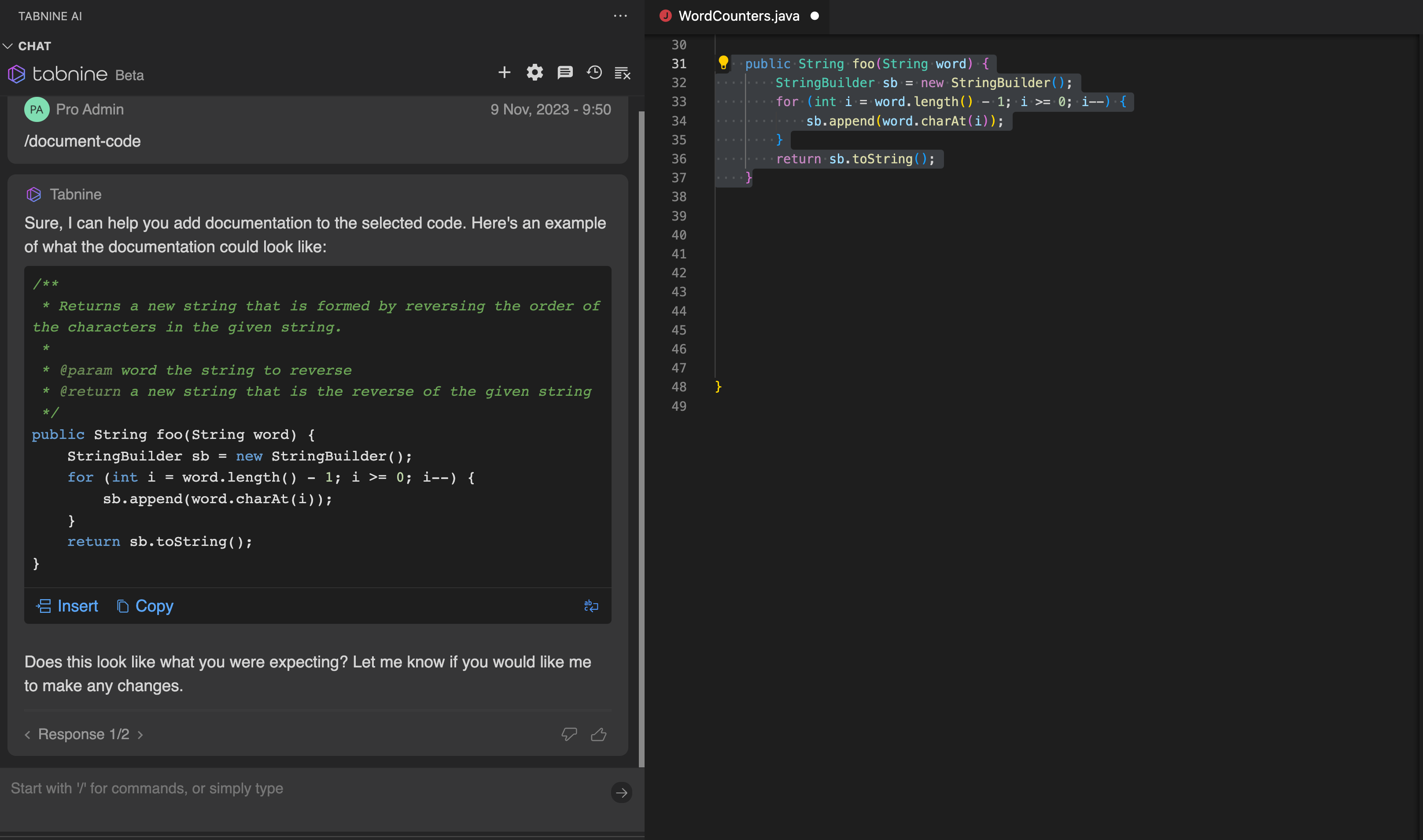This screenshot has height=840, width=1423.
Task: Open chat history clock icon
Action: click(x=594, y=73)
